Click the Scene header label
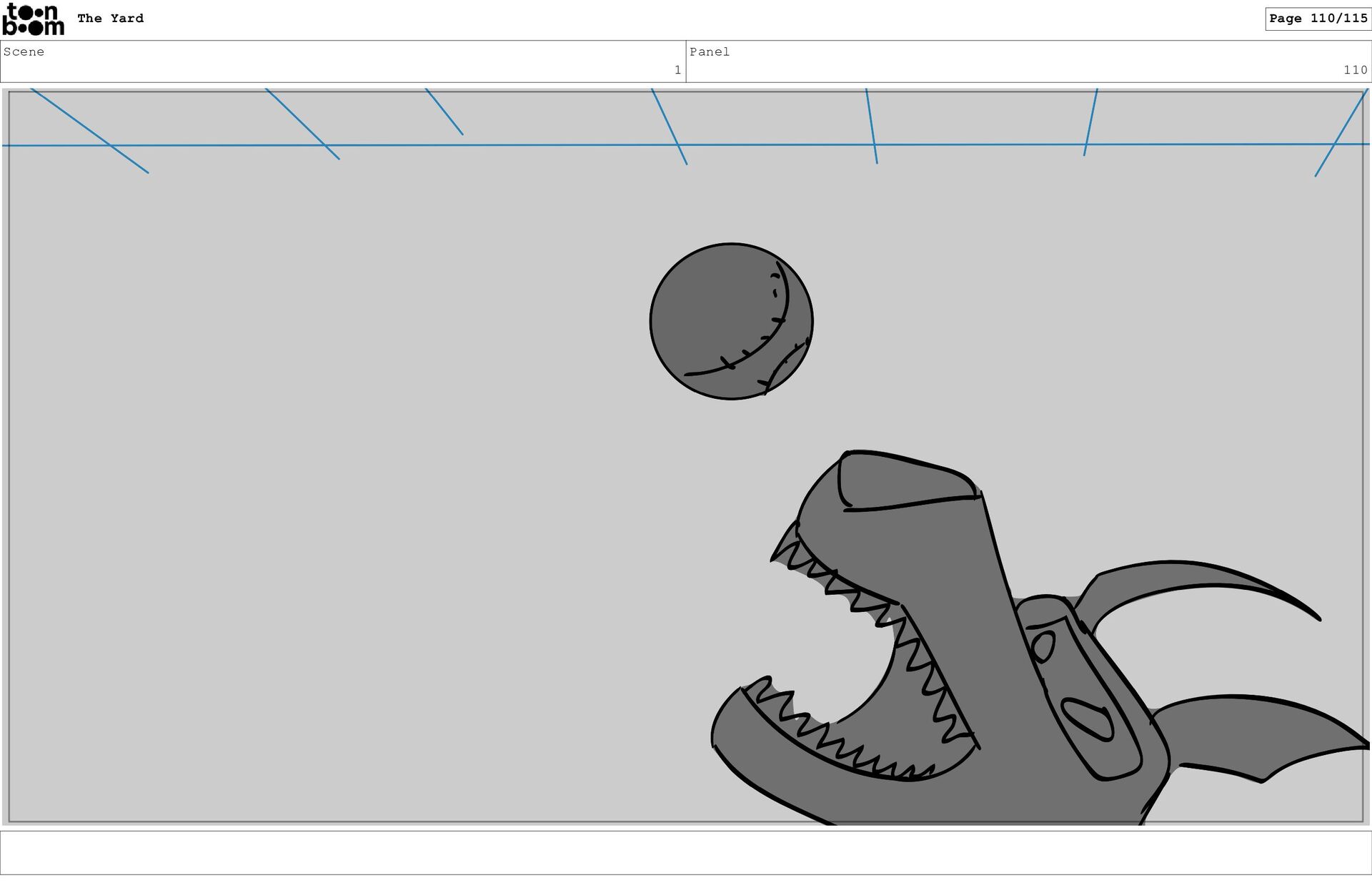The image size is (1372, 888). coord(24,51)
